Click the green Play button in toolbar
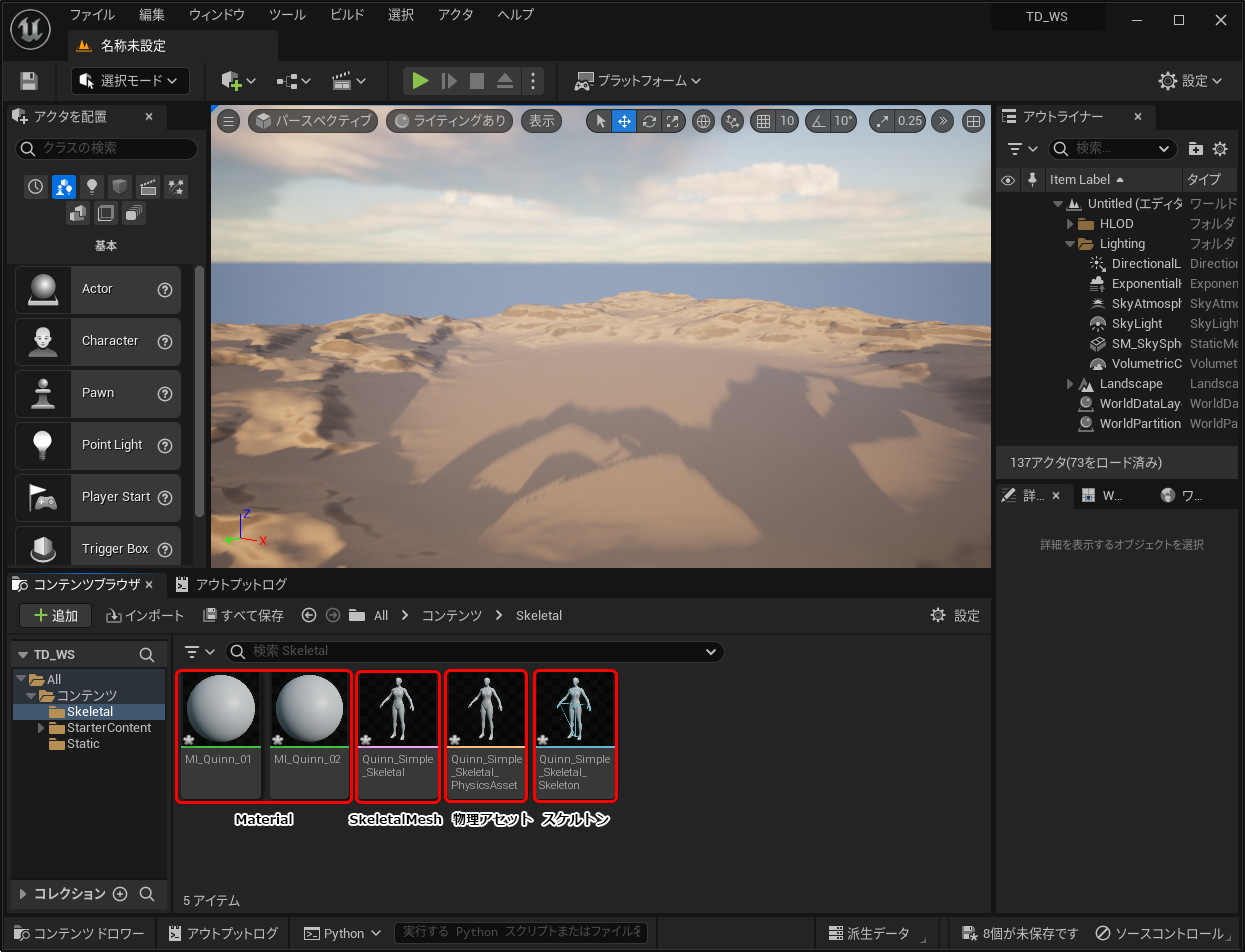1245x952 pixels. [x=420, y=81]
